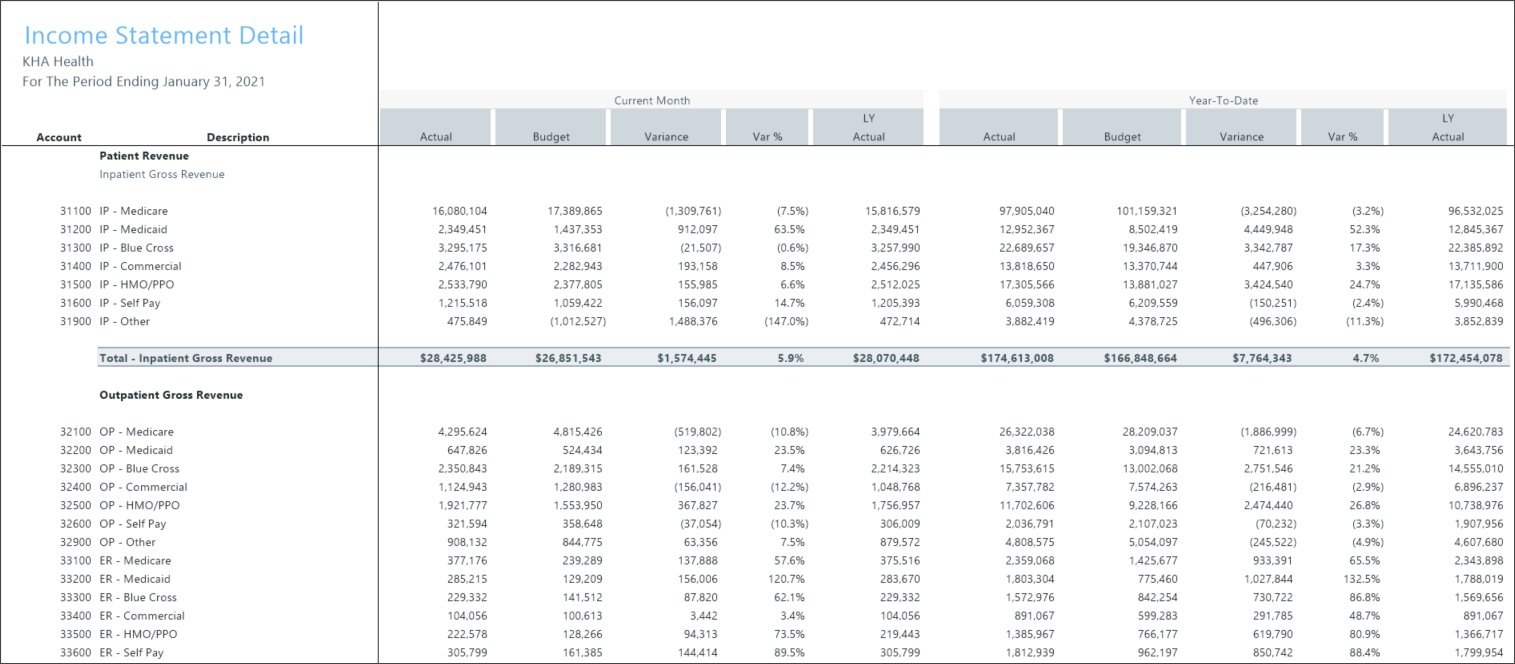Click the Description column header
The height and width of the screenshot is (664, 1515).
238,138
